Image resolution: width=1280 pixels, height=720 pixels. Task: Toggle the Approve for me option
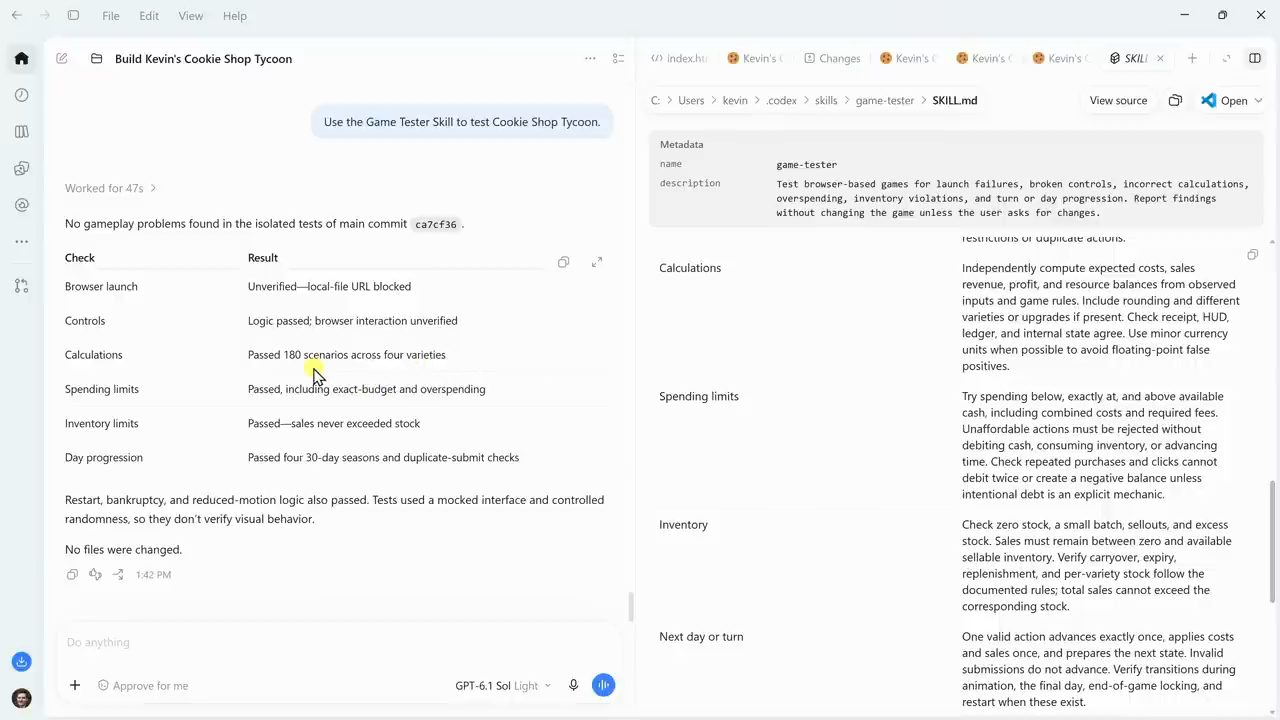point(143,686)
